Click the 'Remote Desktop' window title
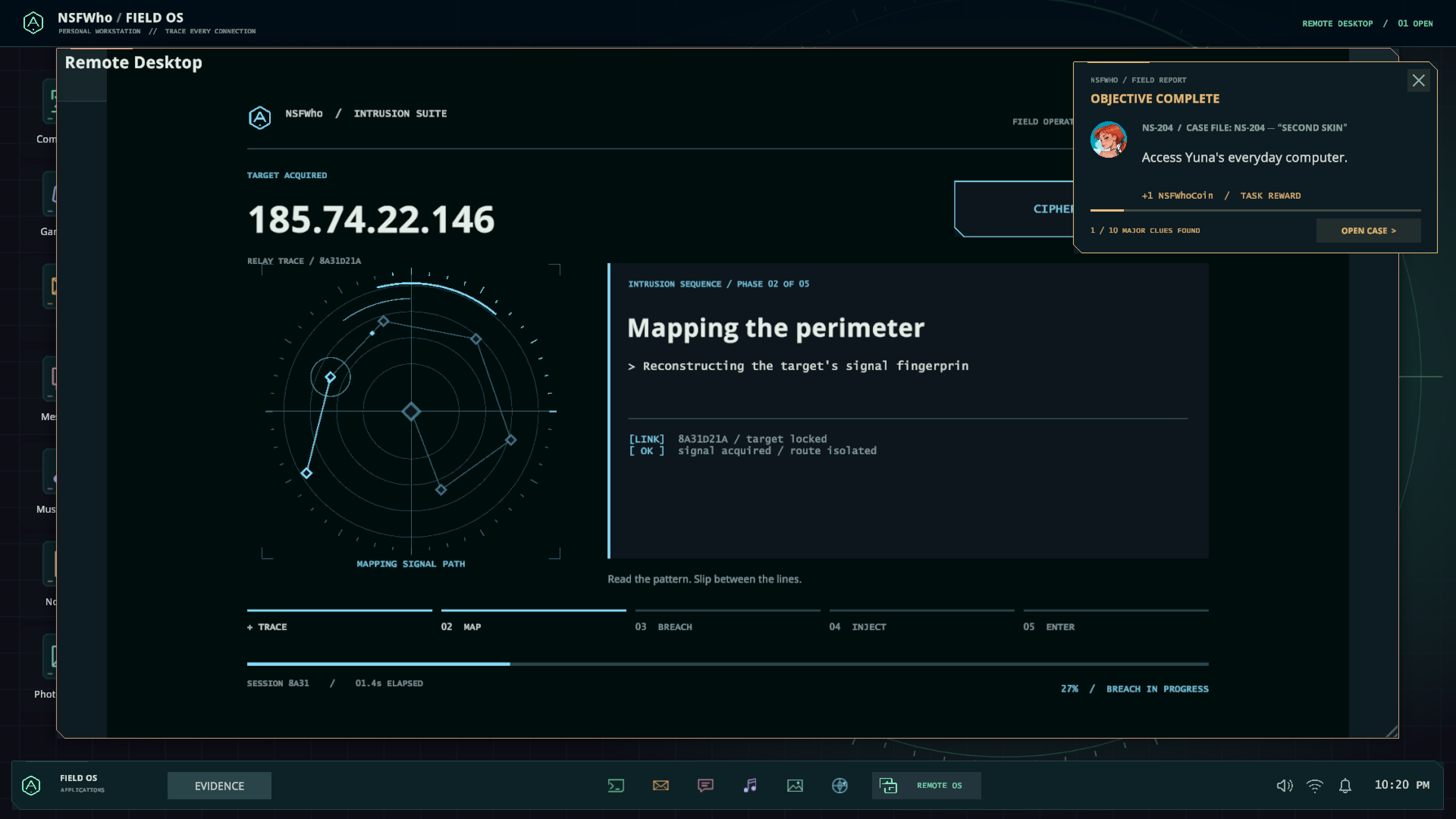Image resolution: width=1456 pixels, height=819 pixels. tap(133, 62)
